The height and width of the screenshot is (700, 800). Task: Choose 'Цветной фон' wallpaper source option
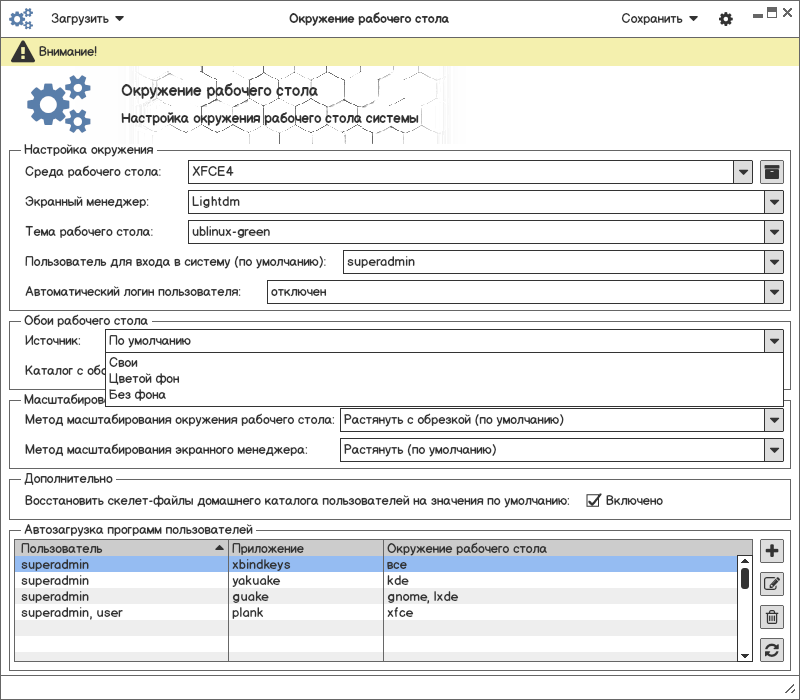144,378
